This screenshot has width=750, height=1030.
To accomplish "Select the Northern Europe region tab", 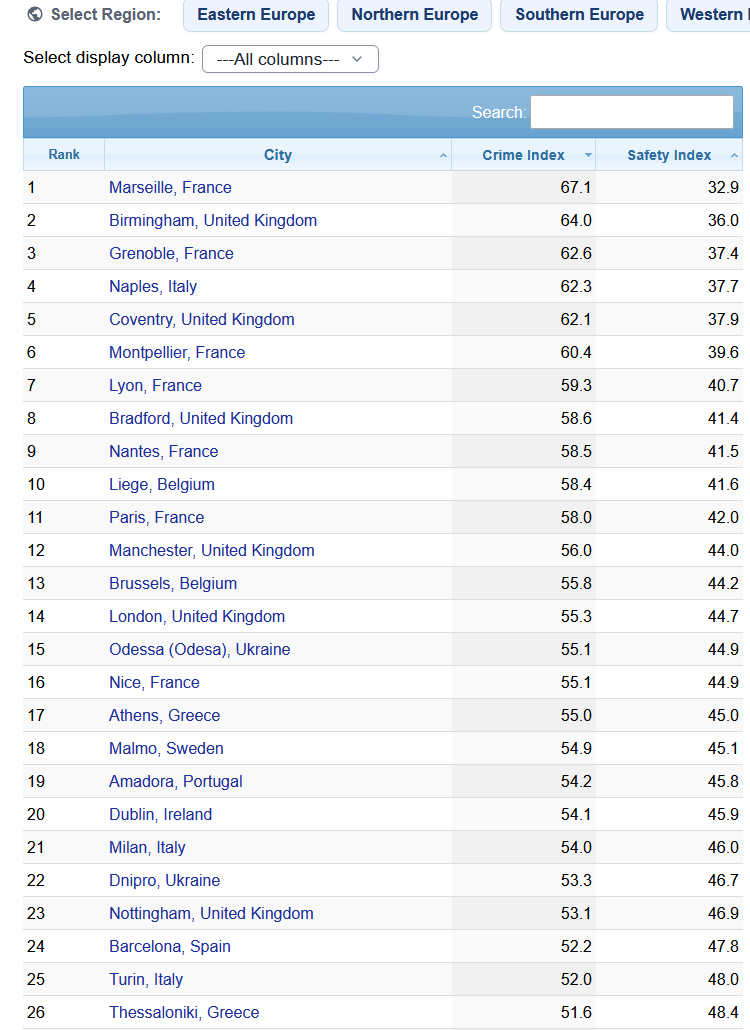I will click(x=414, y=14).
